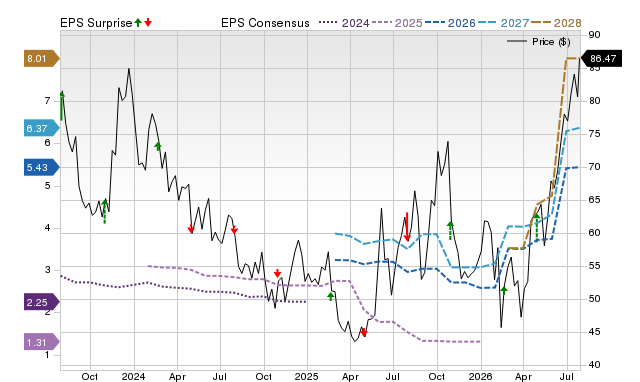Click the red surprise arrow after October 2024

tap(278, 273)
